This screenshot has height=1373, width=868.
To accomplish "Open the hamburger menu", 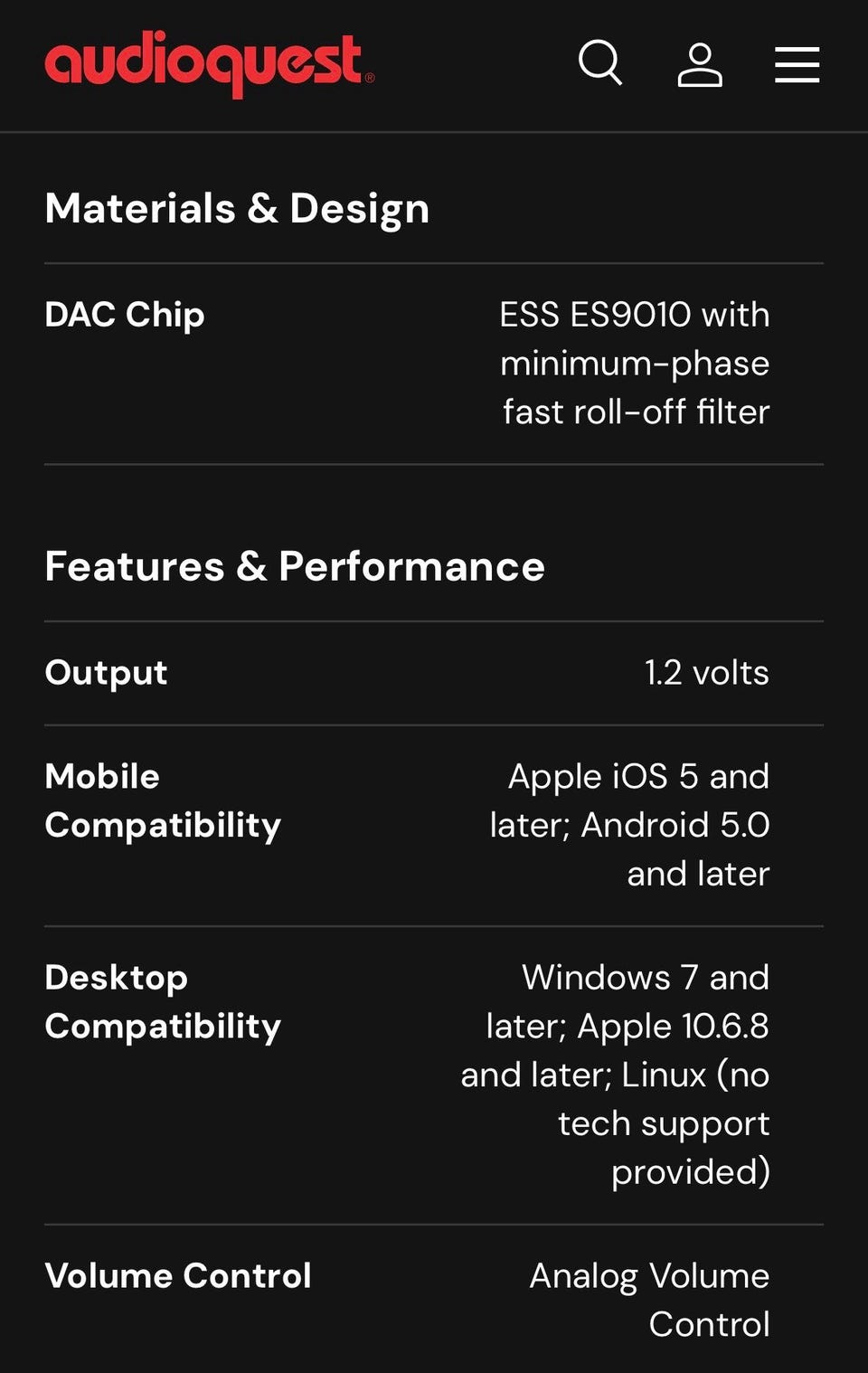I will click(x=797, y=65).
